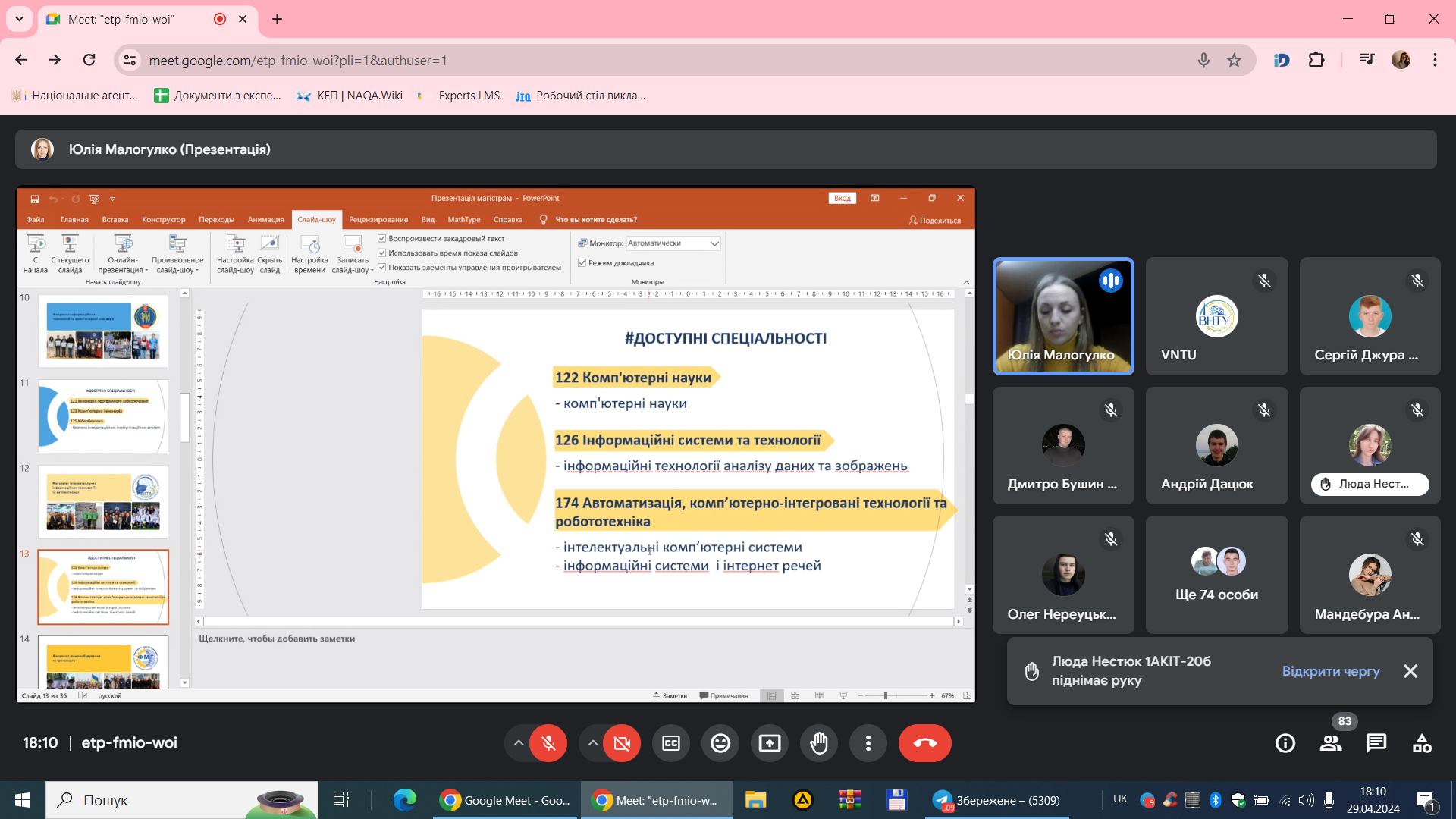1456x819 pixels.
Task: Expand video settings arrow beside the camera
Action: point(592,743)
